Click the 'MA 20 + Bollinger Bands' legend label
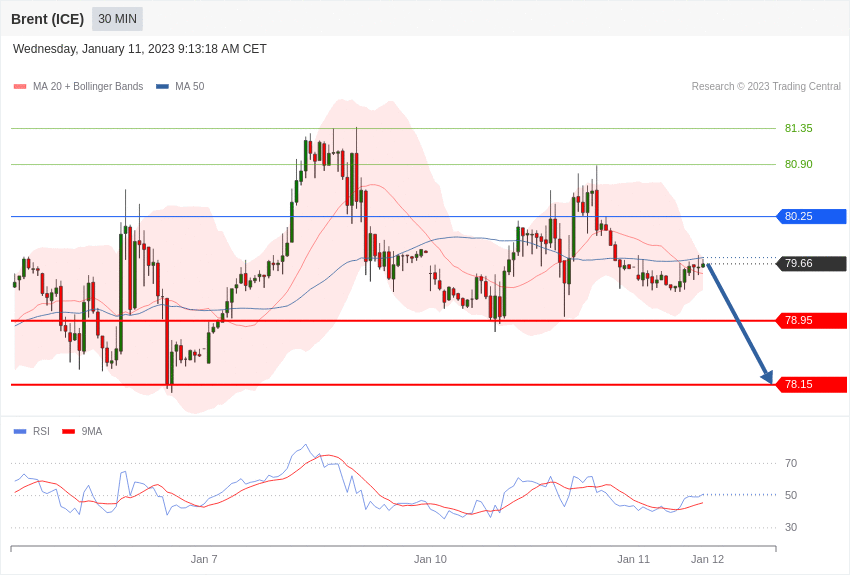850x576 pixels. (88, 87)
